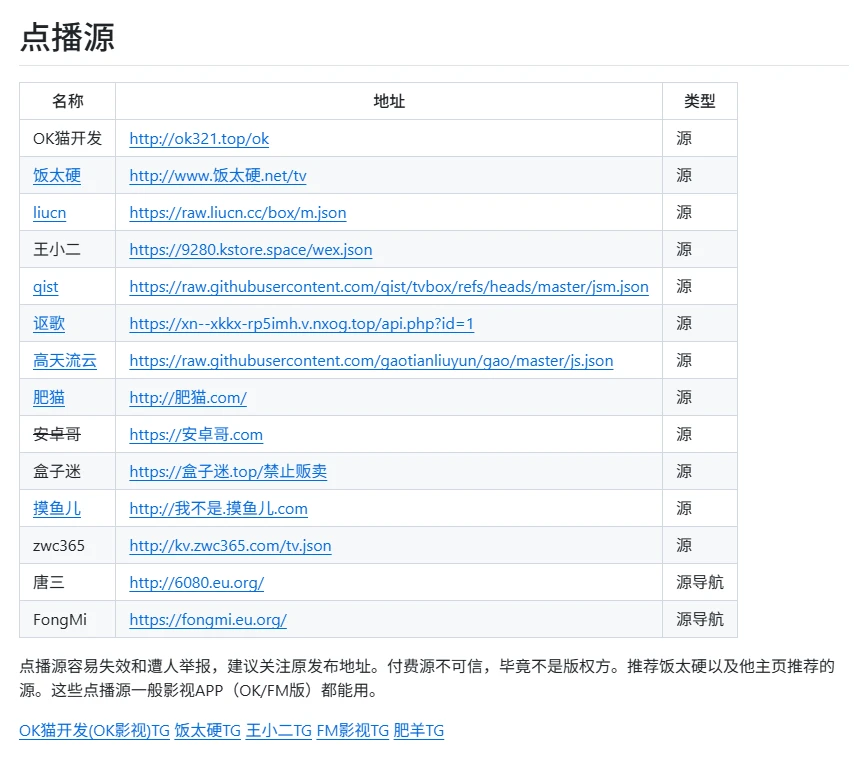Open the fongmi.eu.org address link
The image size is (854, 757).
(208, 620)
